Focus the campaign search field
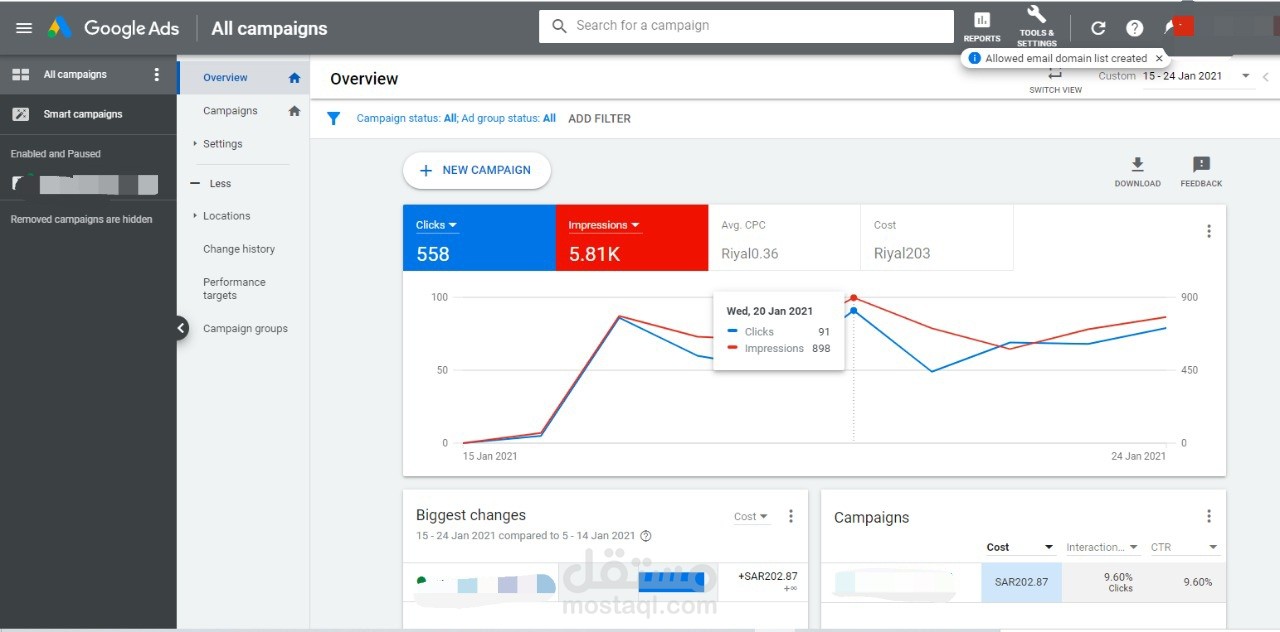 pyautogui.click(x=746, y=26)
